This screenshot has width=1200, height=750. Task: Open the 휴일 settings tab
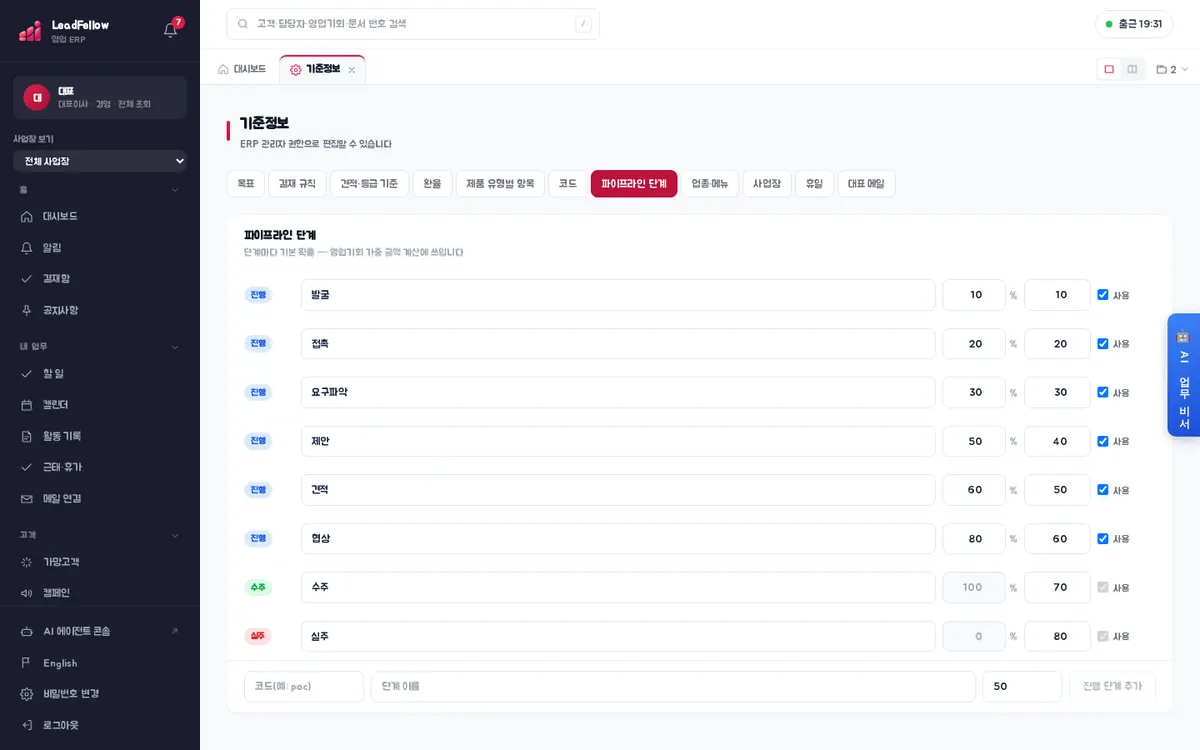[814, 184]
